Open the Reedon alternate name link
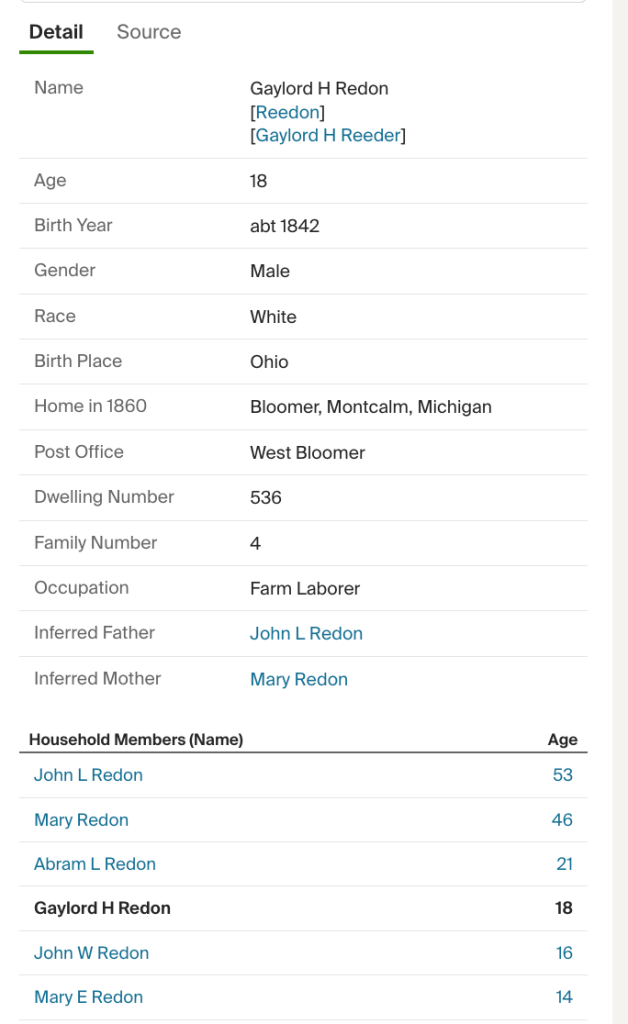Image resolution: width=628 pixels, height=1024 pixels. pos(288,112)
